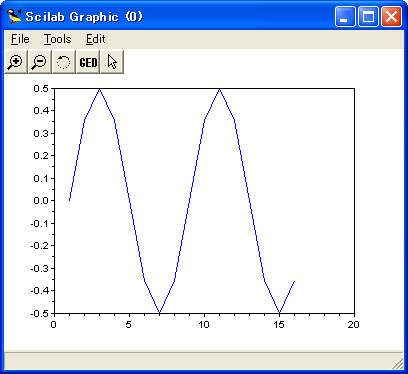Click the Scilab bird icon in title bar
This screenshot has width=408, height=374.
pyautogui.click(x=14, y=16)
